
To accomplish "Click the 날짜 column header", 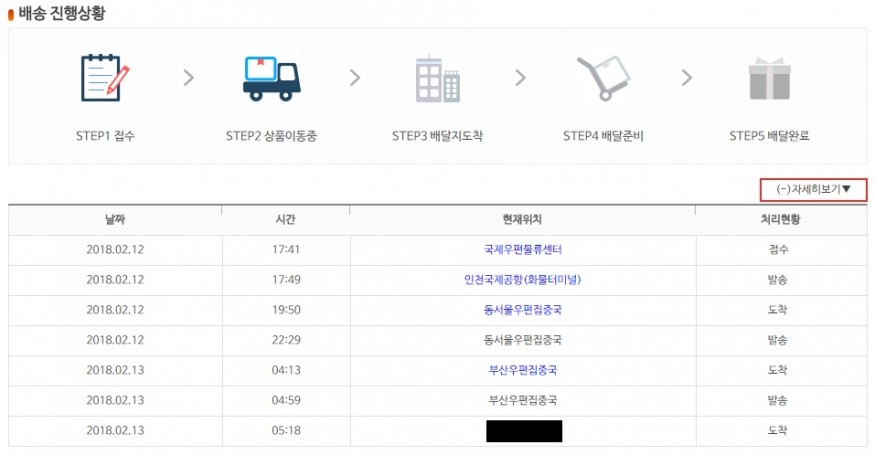I will click(115, 219).
